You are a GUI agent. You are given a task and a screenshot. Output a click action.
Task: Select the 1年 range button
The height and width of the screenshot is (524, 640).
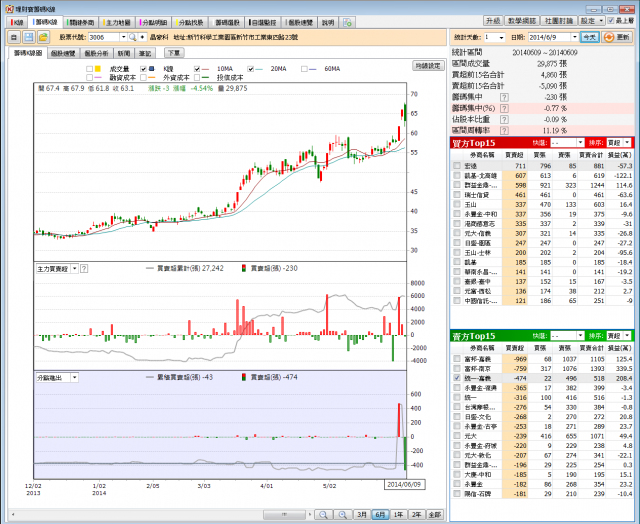[398, 515]
